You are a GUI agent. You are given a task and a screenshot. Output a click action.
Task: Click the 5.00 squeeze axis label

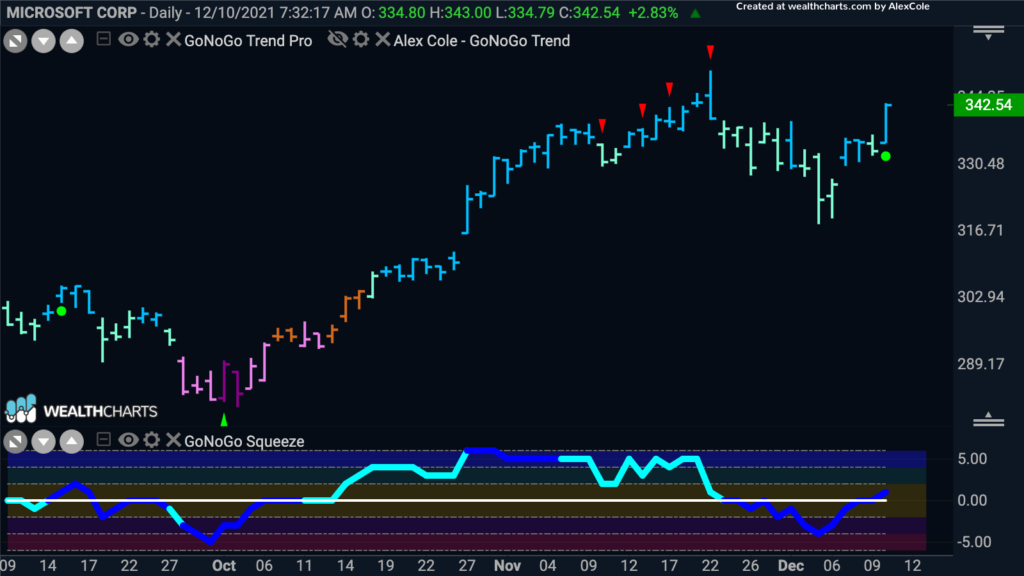click(972, 459)
